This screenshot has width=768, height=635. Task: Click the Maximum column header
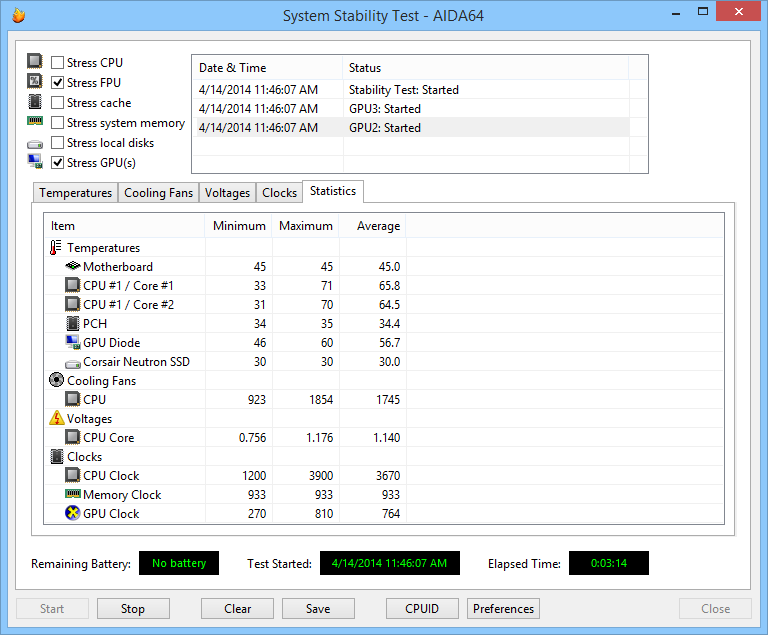(x=305, y=226)
